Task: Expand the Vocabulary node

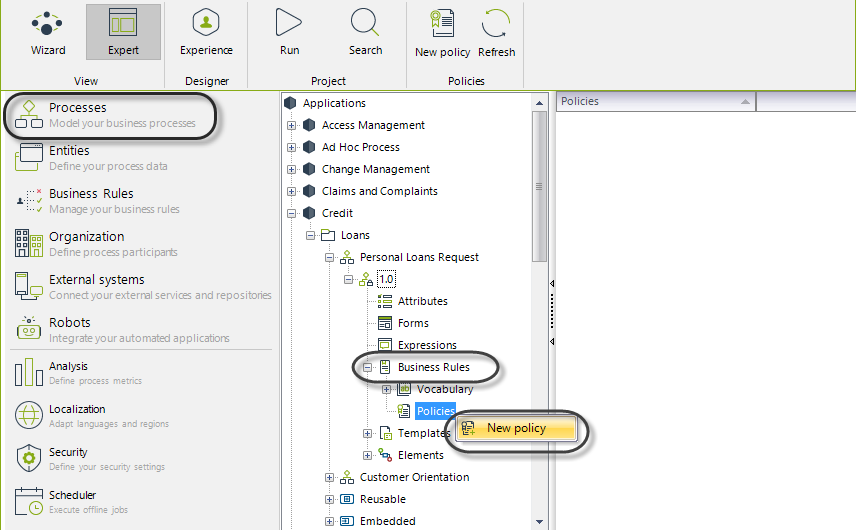Action: click(x=387, y=389)
